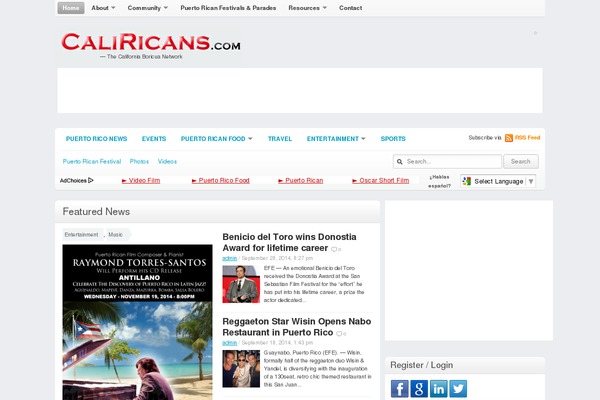The height and width of the screenshot is (400, 600).
Task: Open the Select Language dropdown
Action: tap(498, 181)
